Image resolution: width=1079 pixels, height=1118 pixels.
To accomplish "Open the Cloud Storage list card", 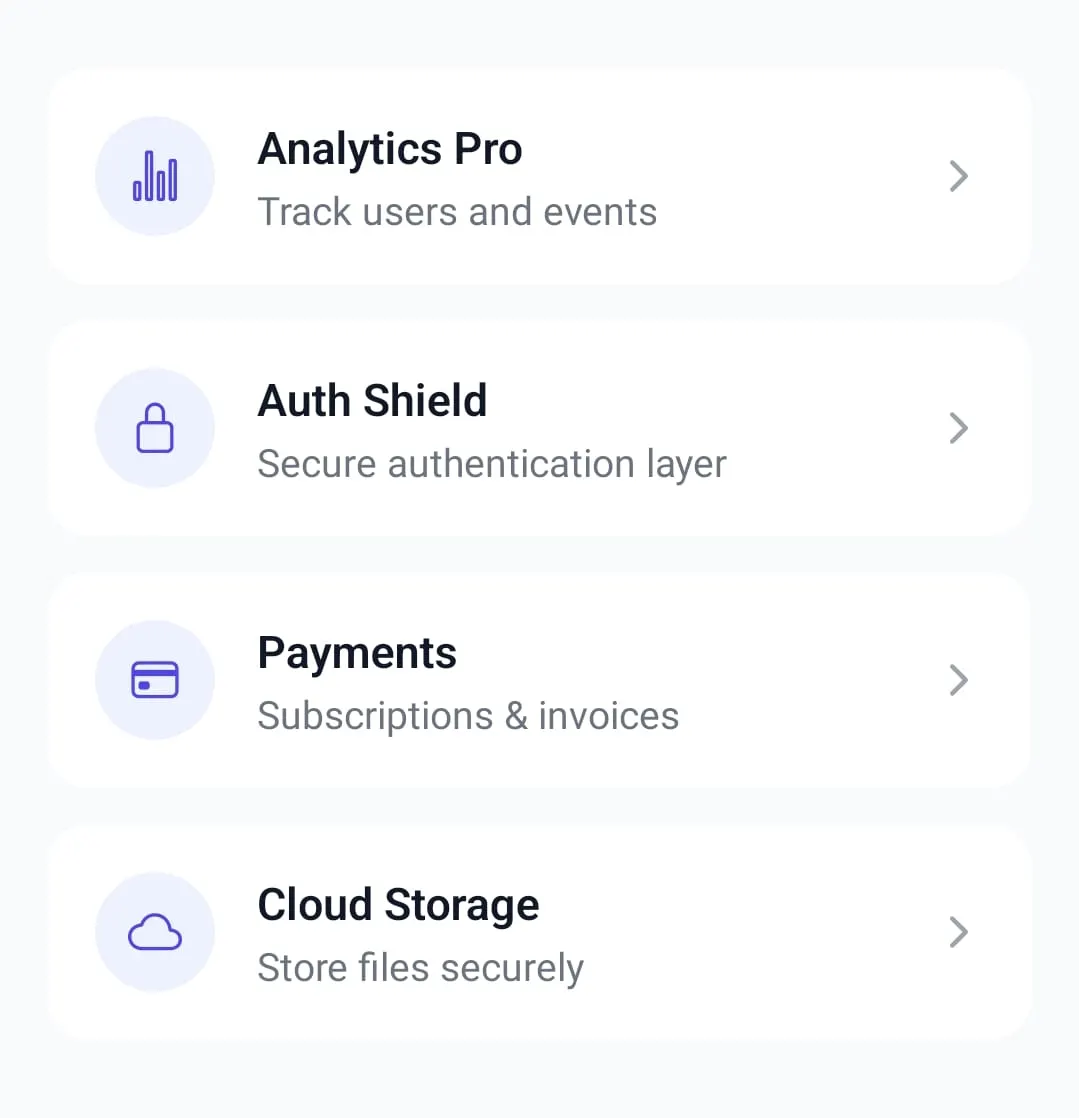I will [540, 932].
